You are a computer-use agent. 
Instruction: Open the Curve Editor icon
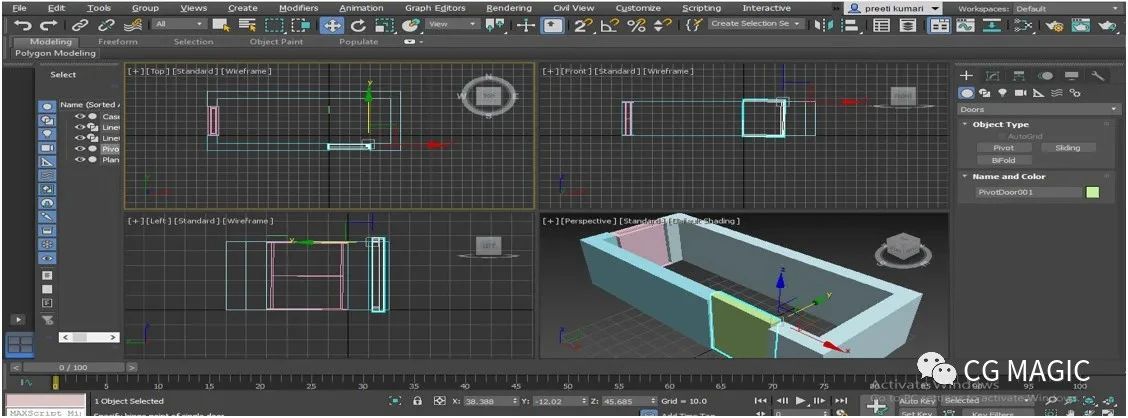(x=965, y=25)
